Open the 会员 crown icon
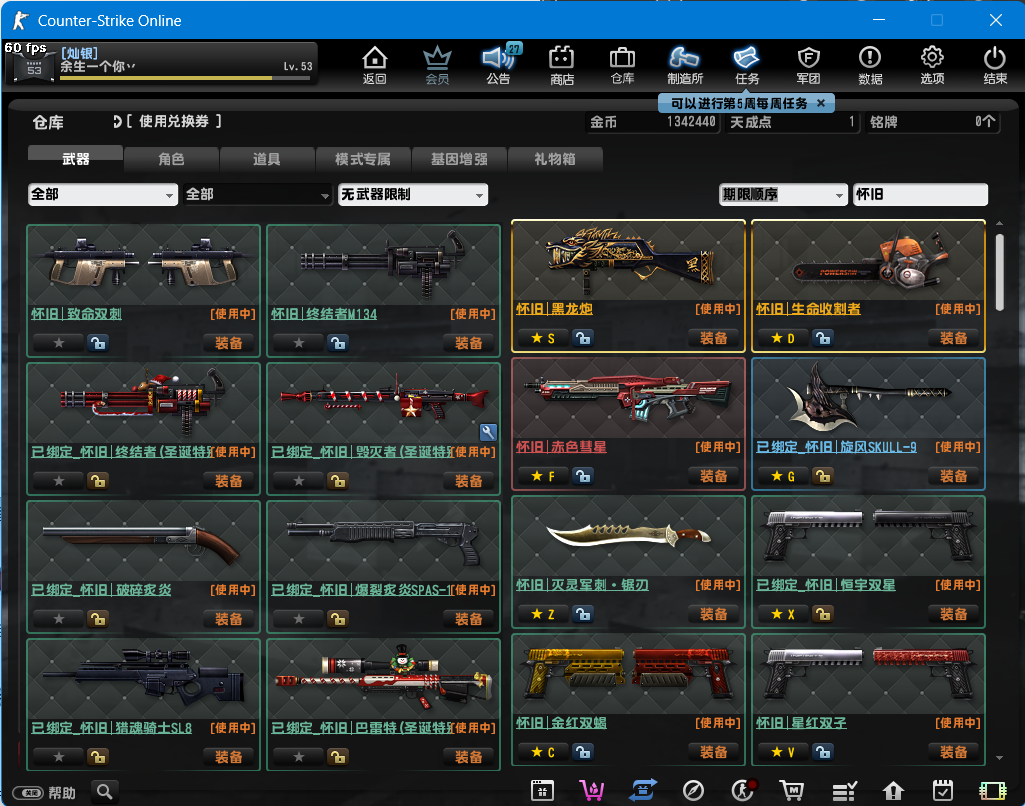Viewport: 1025px width, 806px height. coord(437,65)
